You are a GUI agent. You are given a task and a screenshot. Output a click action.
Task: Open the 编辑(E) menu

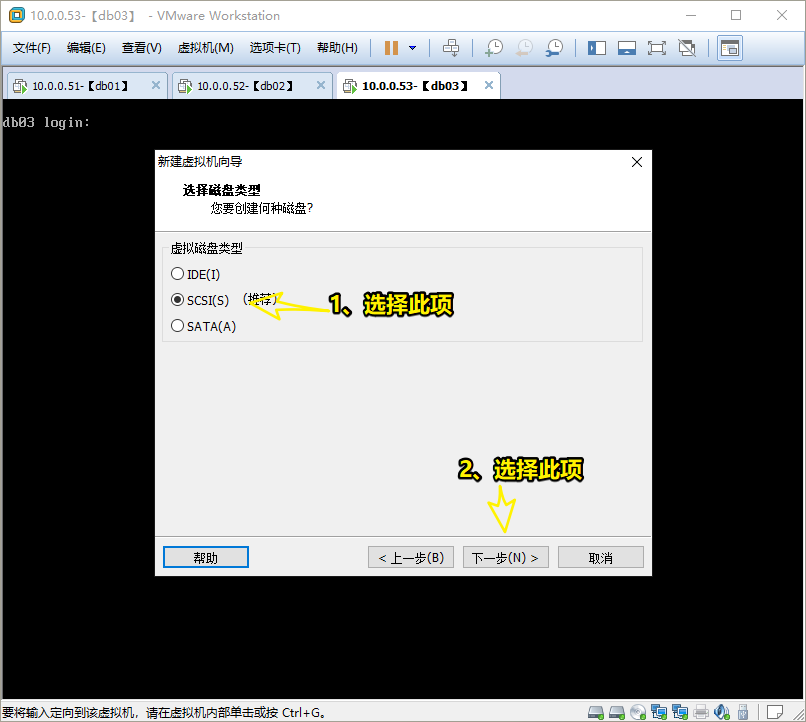pos(86,48)
